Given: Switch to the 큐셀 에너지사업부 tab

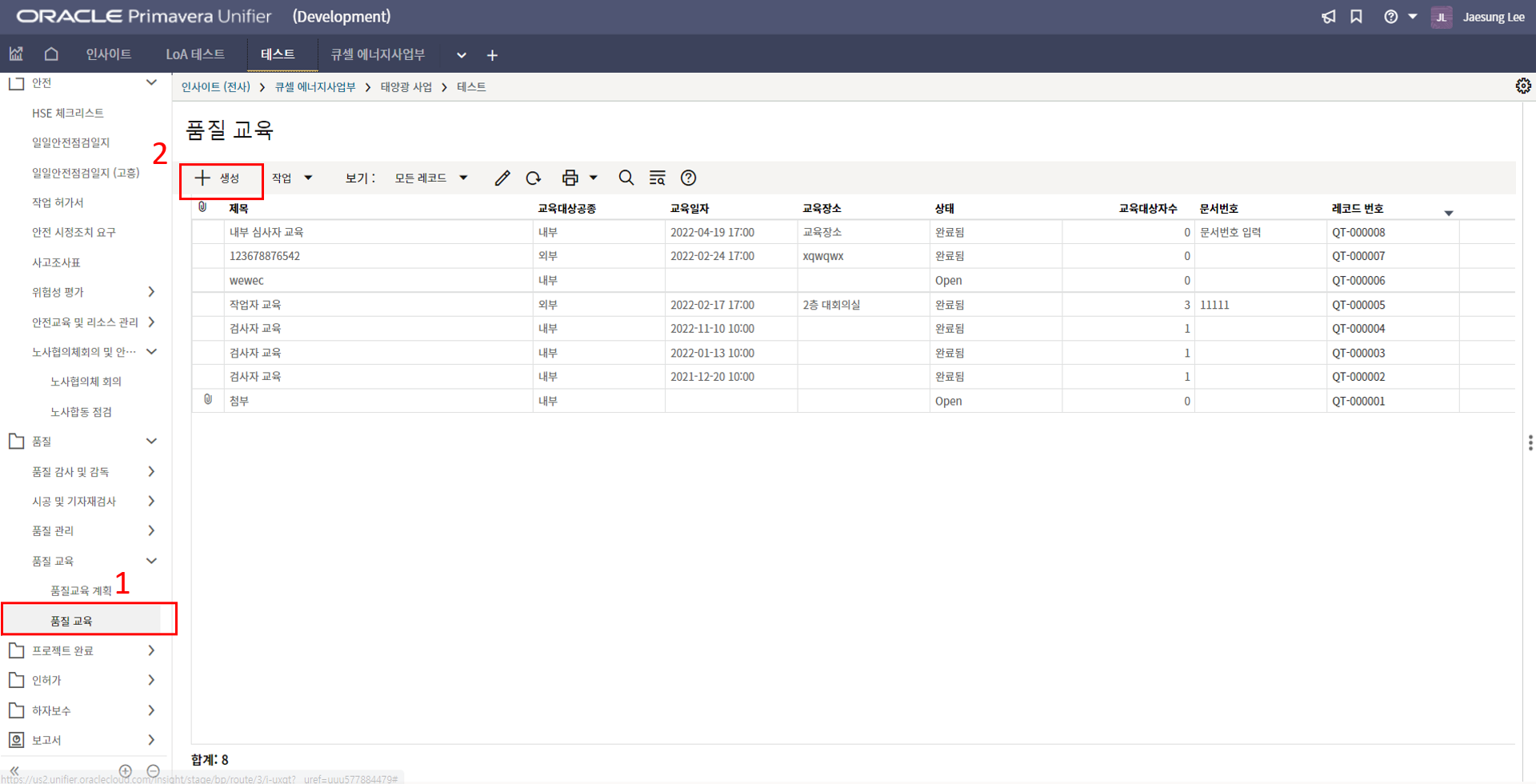Looking at the screenshot, I should tap(378, 54).
